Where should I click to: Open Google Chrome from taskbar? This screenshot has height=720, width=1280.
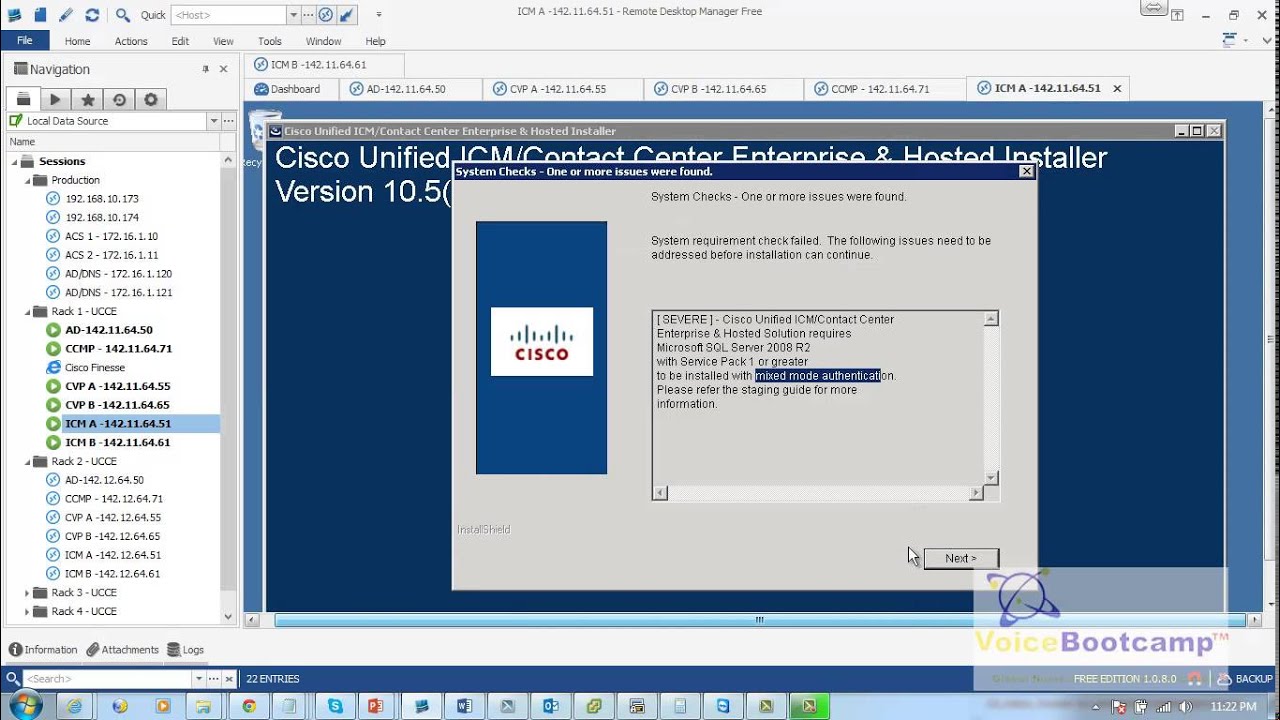[x=249, y=706]
